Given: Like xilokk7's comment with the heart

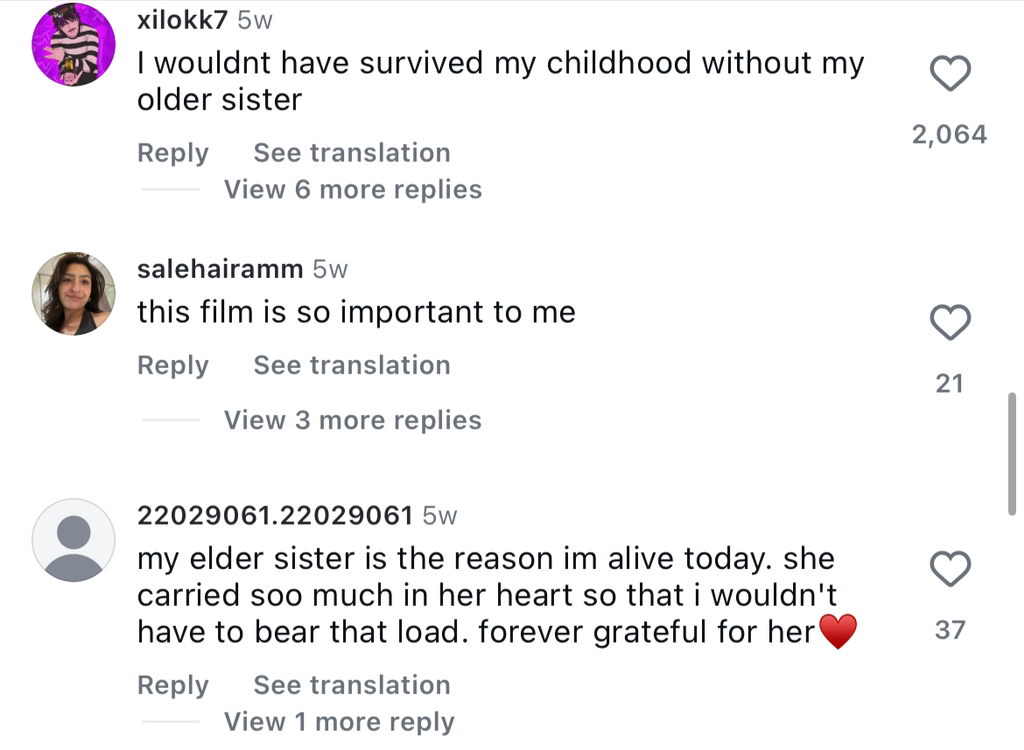Looking at the screenshot, I should click(x=950, y=73).
